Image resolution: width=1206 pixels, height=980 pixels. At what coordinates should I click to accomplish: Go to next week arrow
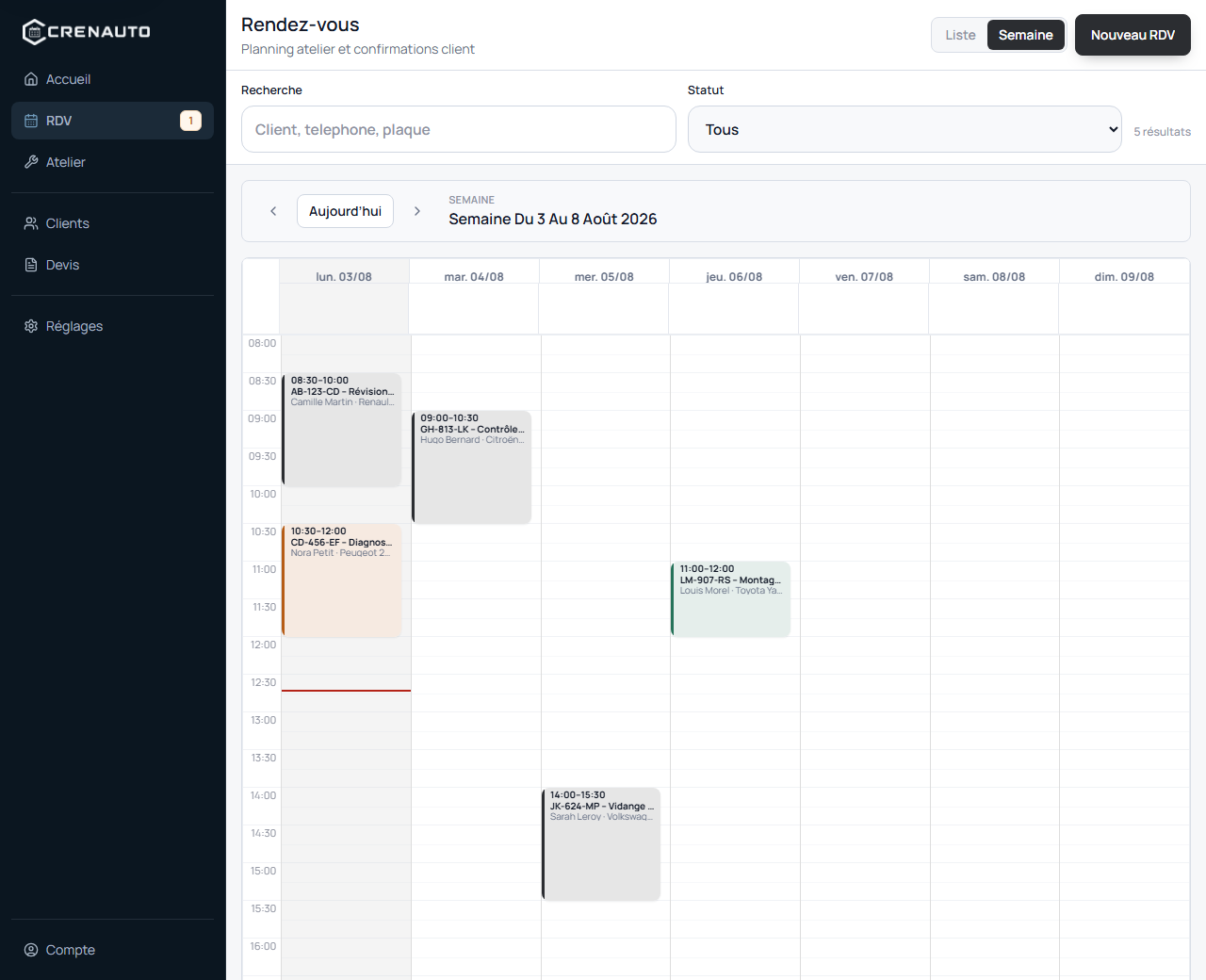(417, 211)
